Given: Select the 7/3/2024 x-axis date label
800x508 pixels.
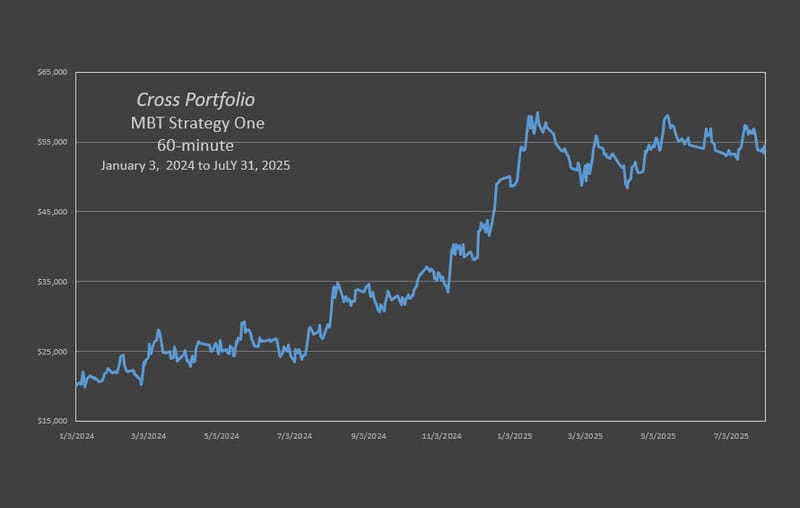Looking at the screenshot, I should click(x=294, y=436).
